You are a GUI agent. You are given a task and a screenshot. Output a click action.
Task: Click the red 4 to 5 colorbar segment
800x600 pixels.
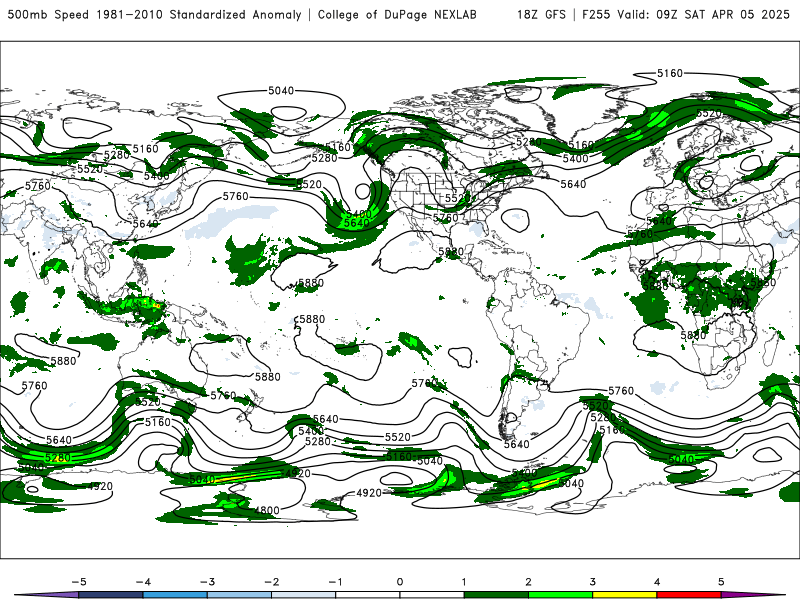pos(689,595)
